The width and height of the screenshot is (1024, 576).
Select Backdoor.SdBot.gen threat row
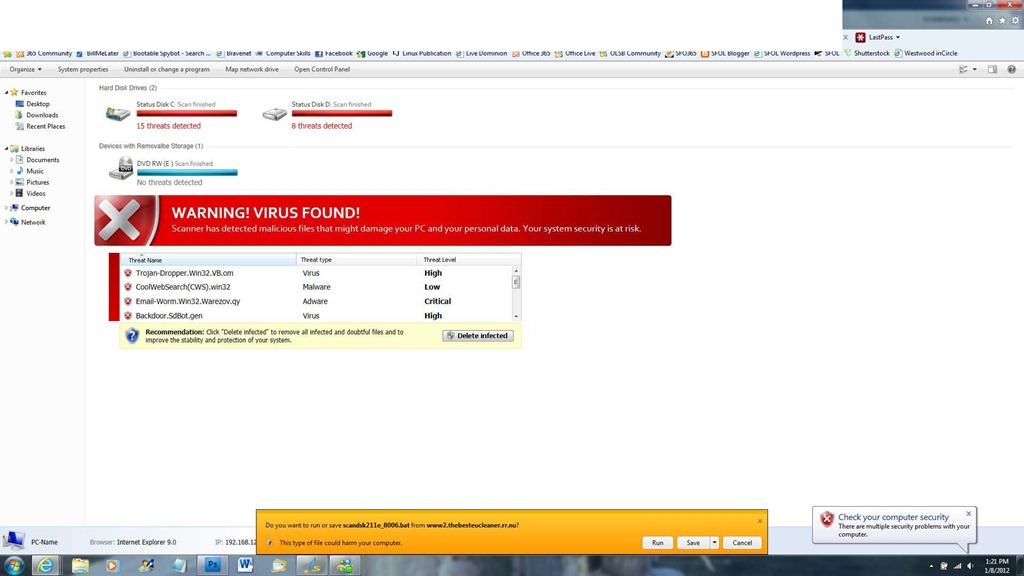pyautogui.click(x=316, y=315)
